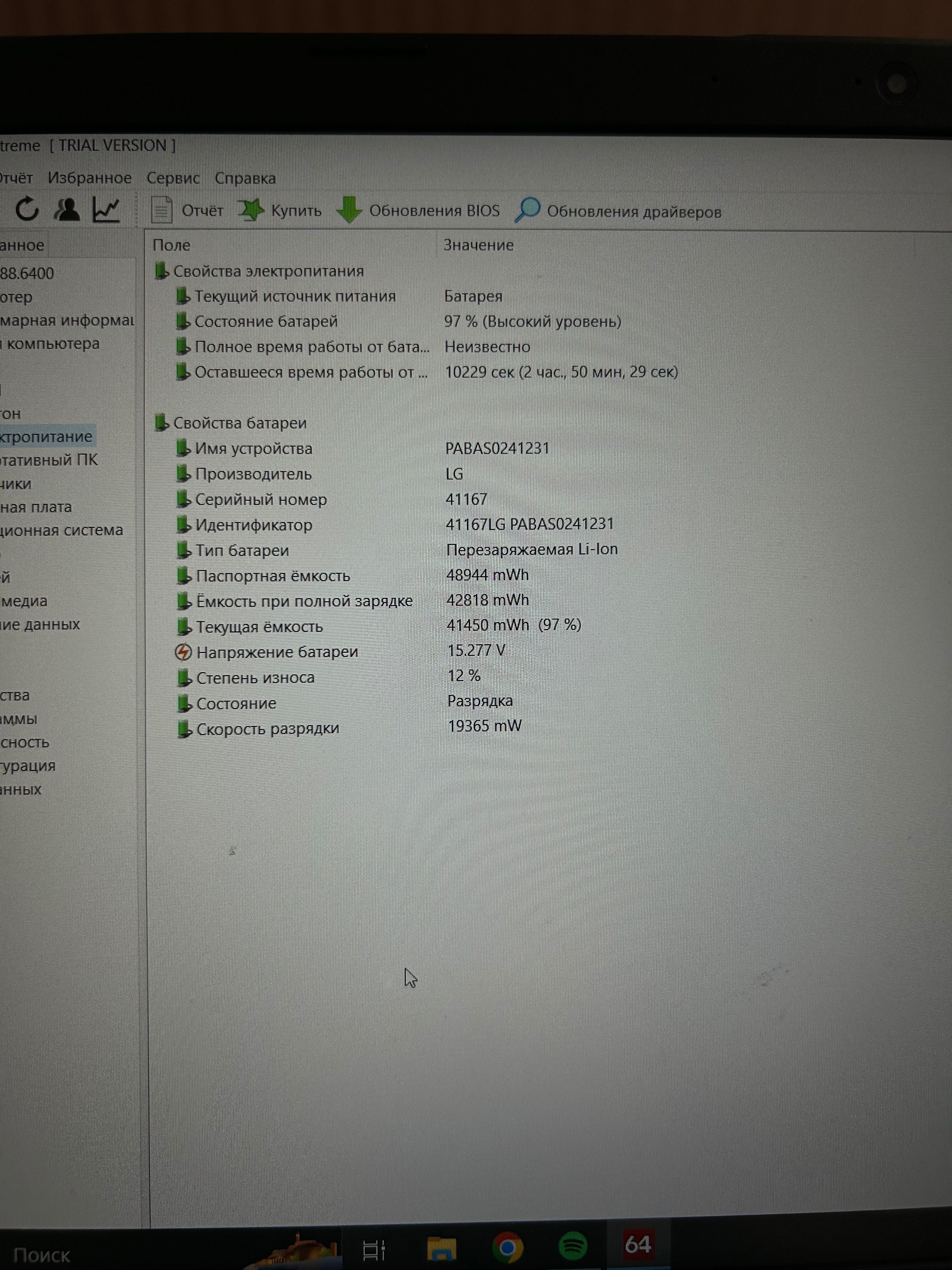The width and height of the screenshot is (952, 1270).
Task: Open the graph chart toolbar icon
Action: (106, 209)
